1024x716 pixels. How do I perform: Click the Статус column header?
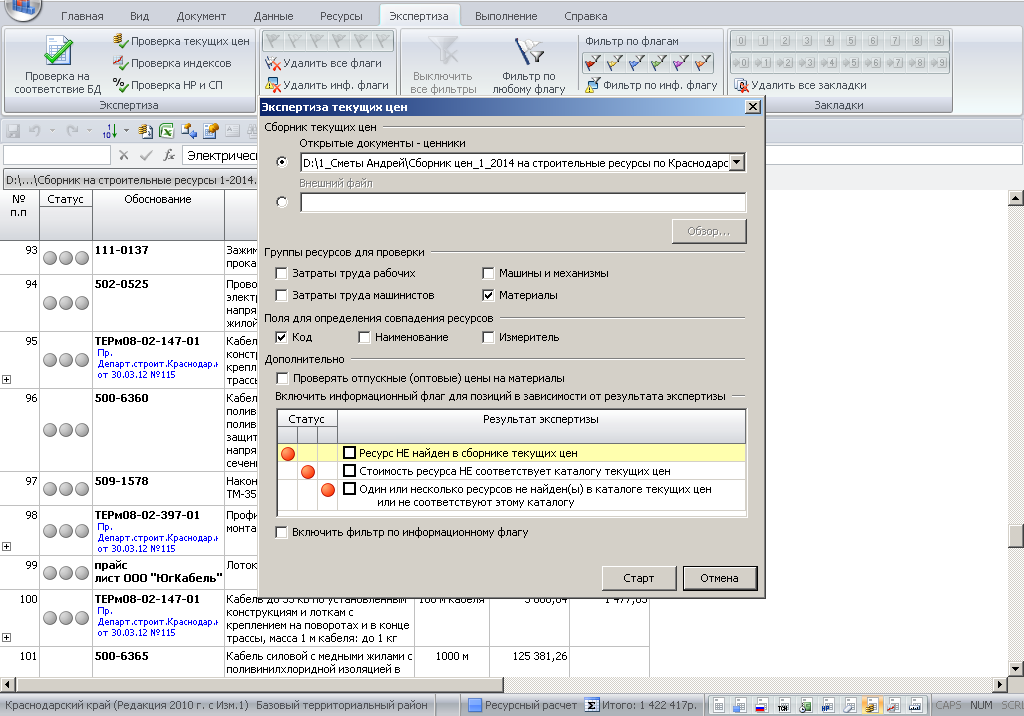coord(65,199)
